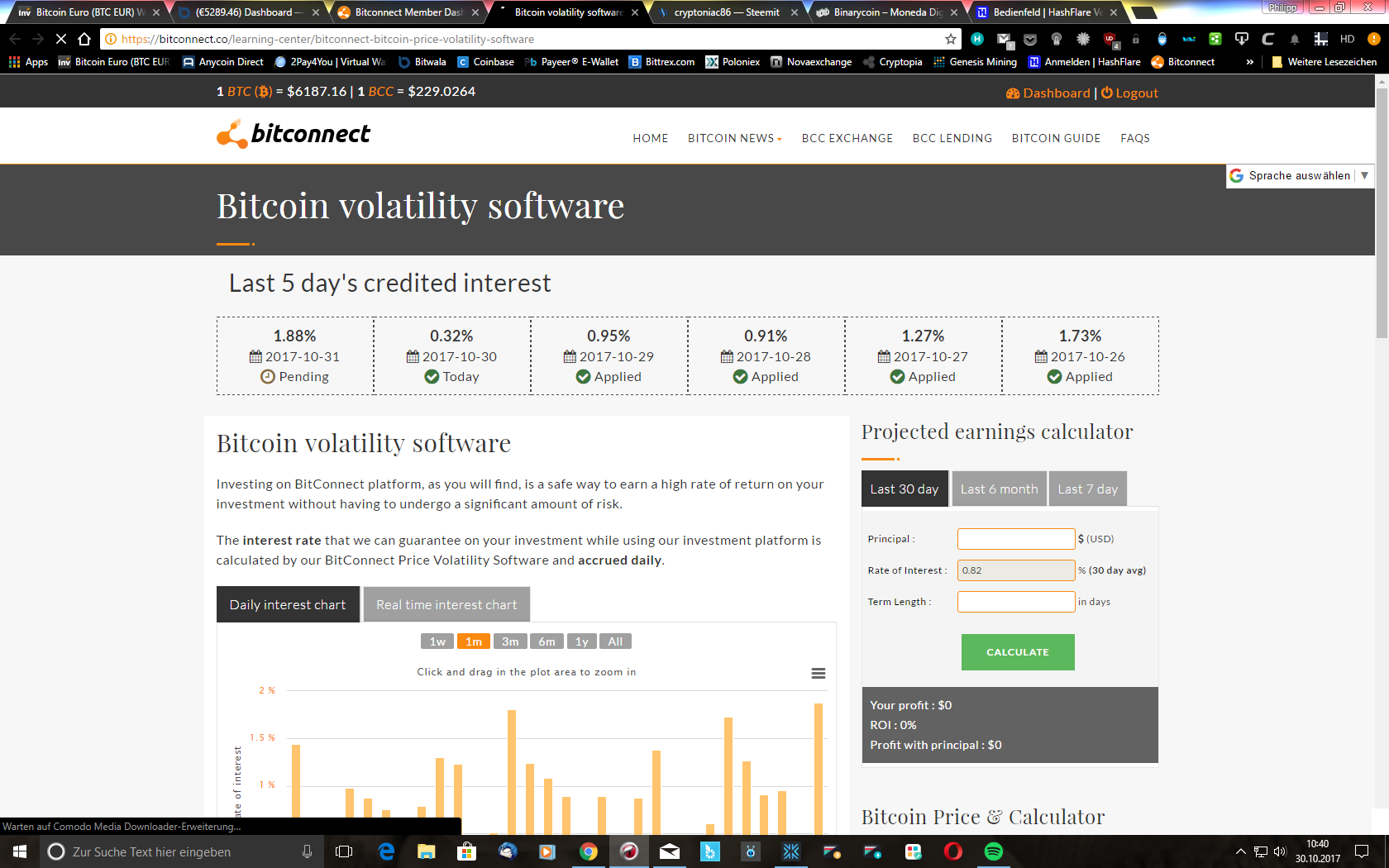Image resolution: width=1389 pixels, height=868 pixels.
Task: Switch to Real time interest chart
Action: (x=446, y=604)
